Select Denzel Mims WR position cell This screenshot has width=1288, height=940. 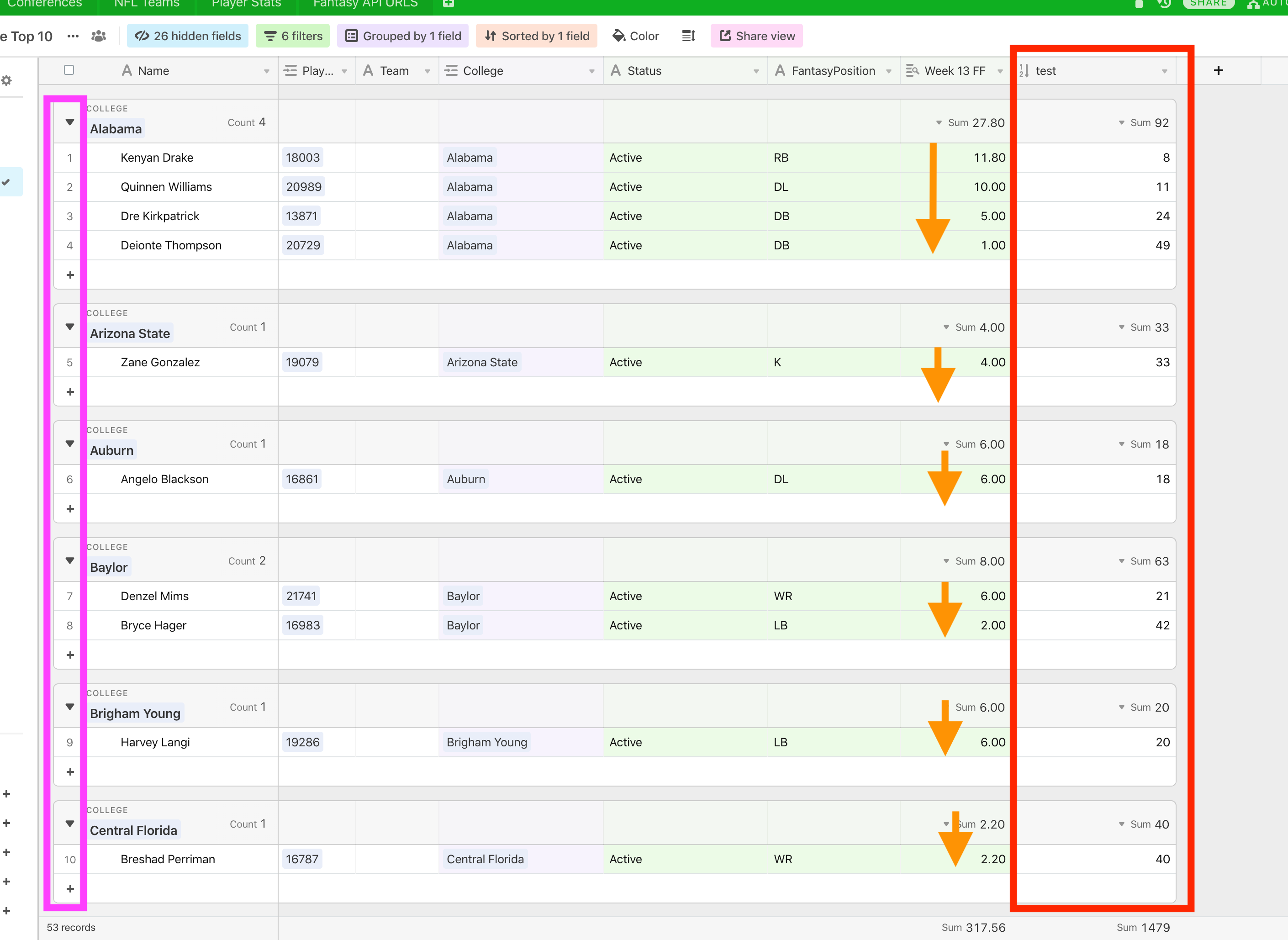tap(834, 596)
